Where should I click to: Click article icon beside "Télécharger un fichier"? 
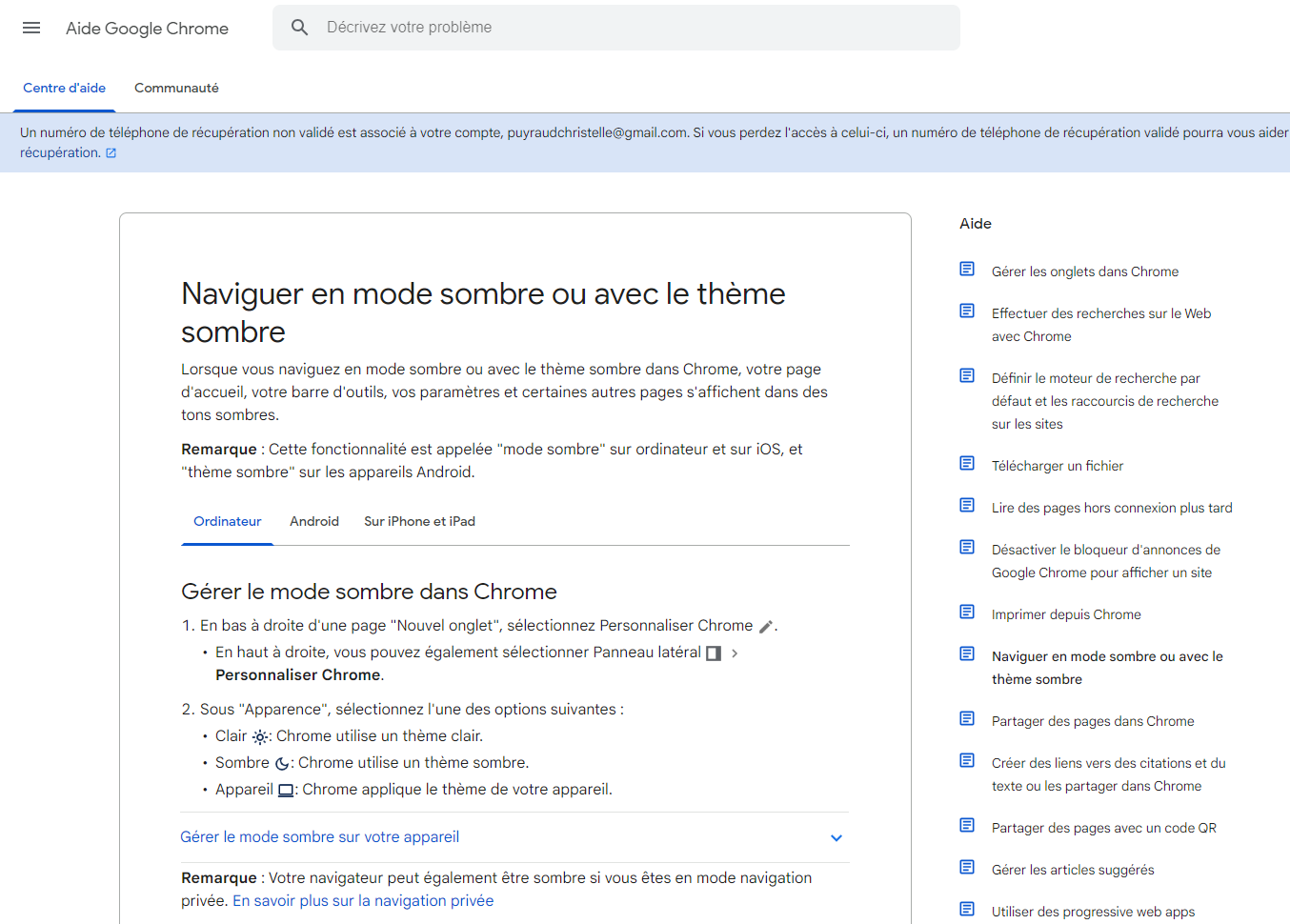click(967, 464)
